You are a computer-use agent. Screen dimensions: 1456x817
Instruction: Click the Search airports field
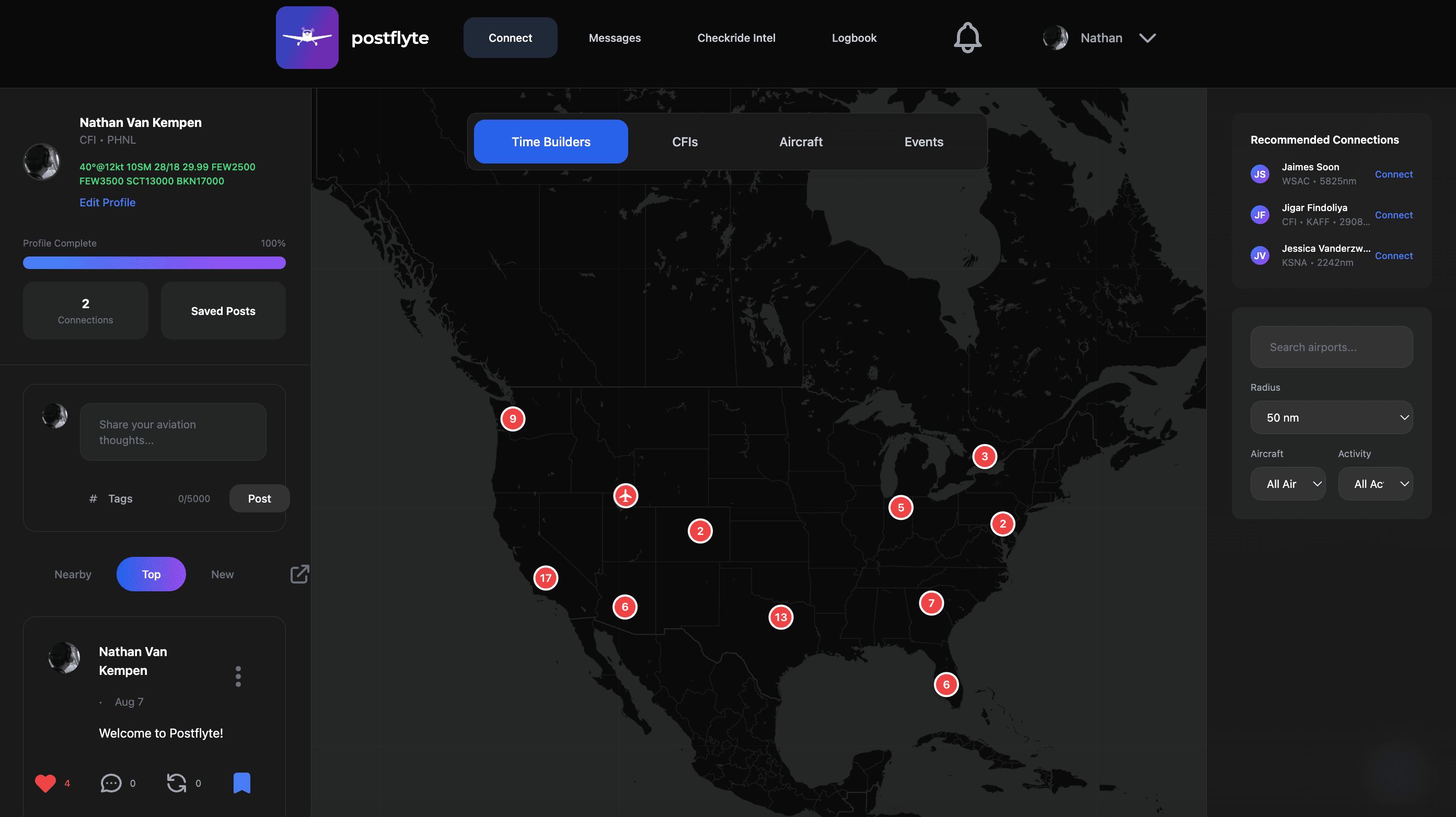[1331, 347]
